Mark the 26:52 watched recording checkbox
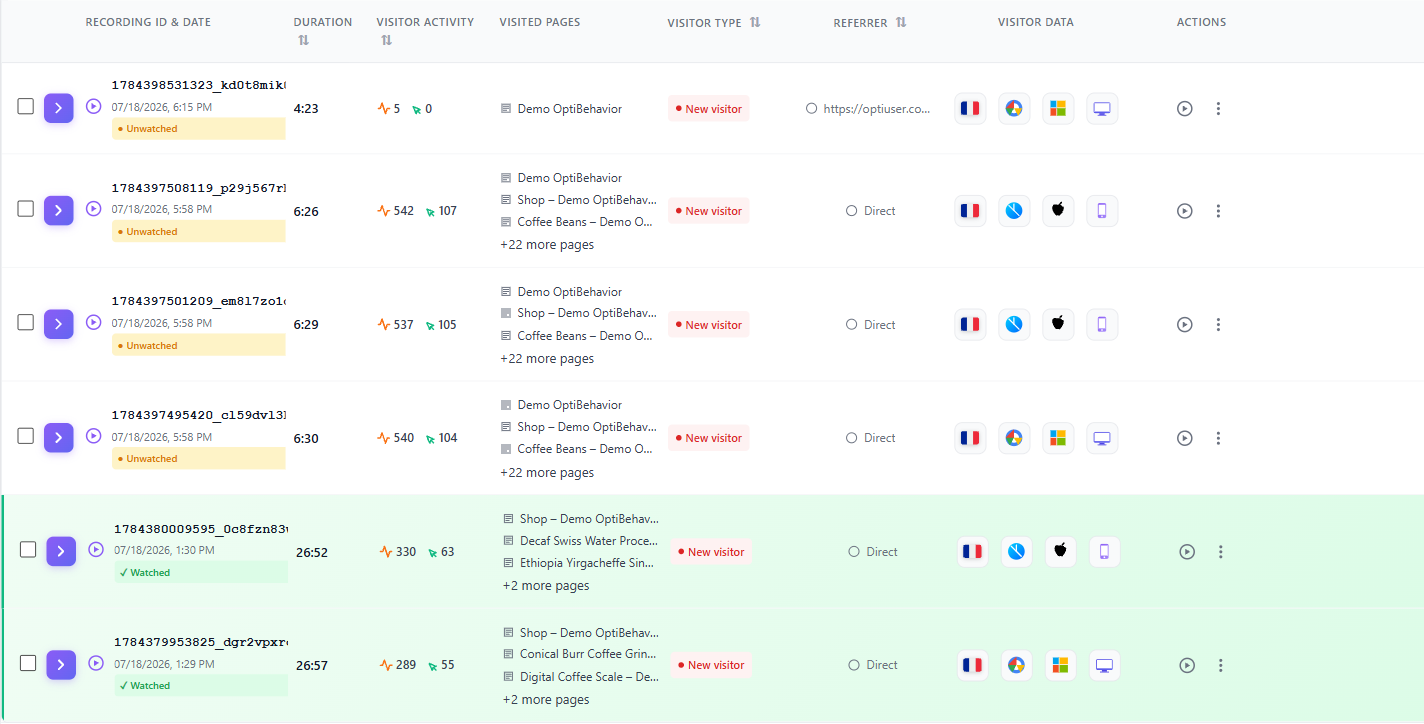This screenshot has height=724, width=1424. point(28,550)
